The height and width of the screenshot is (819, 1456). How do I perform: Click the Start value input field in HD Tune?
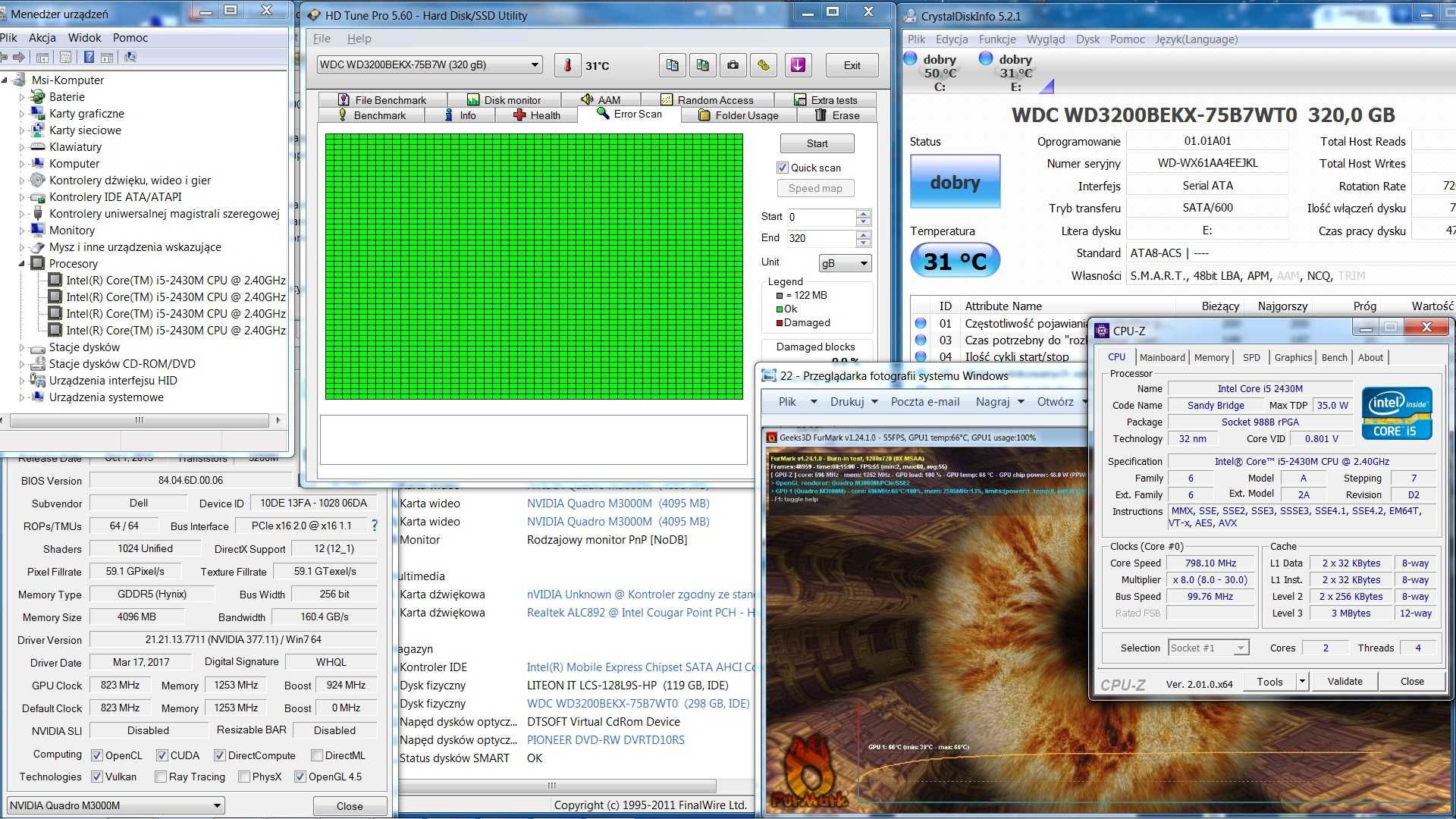(x=821, y=217)
